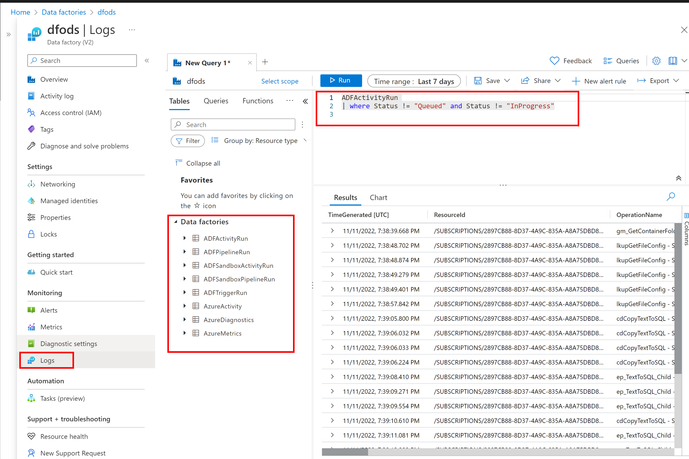Expand the ADFTriggerRun table

[x=185, y=293]
